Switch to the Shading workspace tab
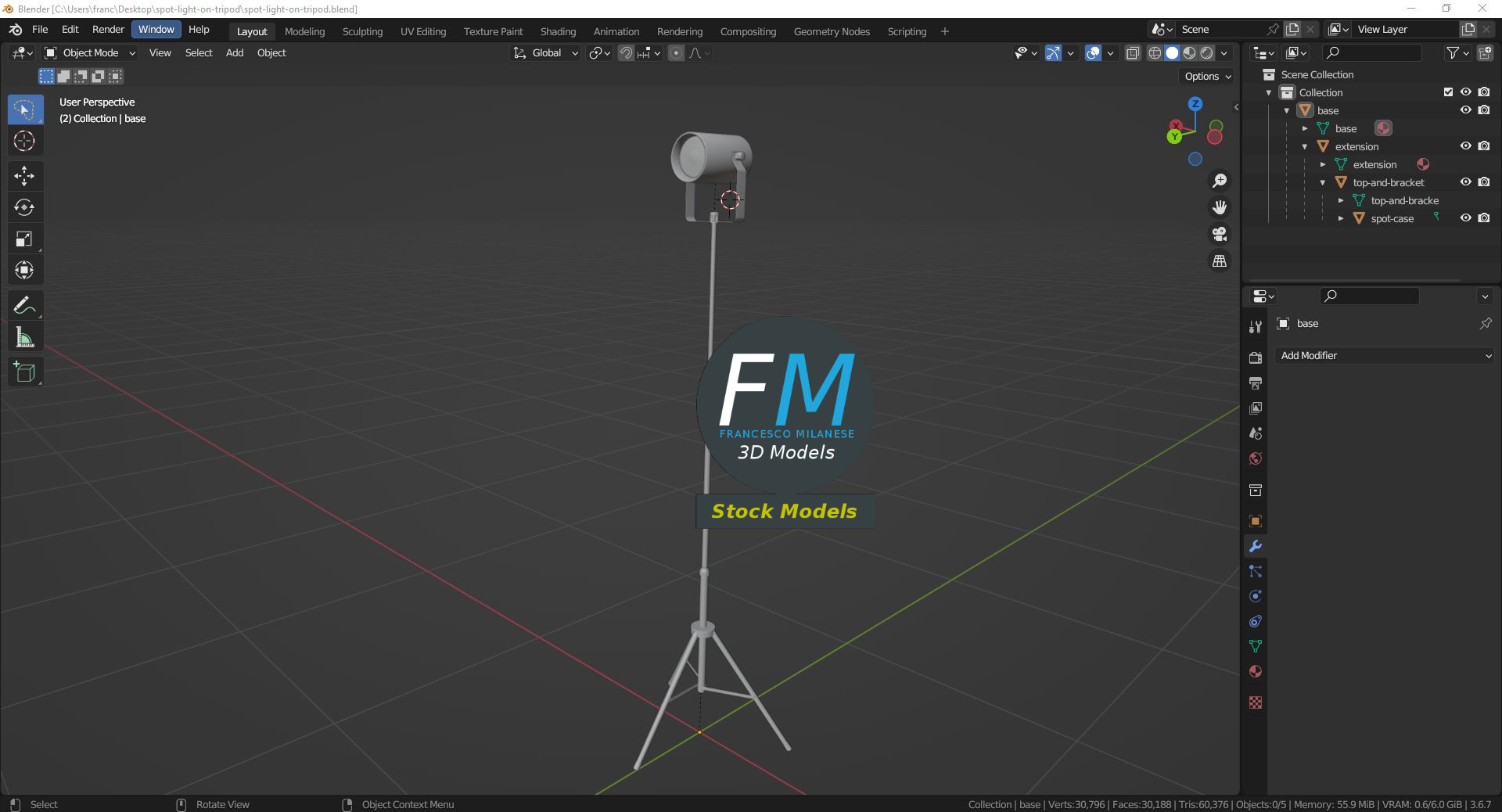The width and height of the screenshot is (1502, 812). click(x=558, y=32)
